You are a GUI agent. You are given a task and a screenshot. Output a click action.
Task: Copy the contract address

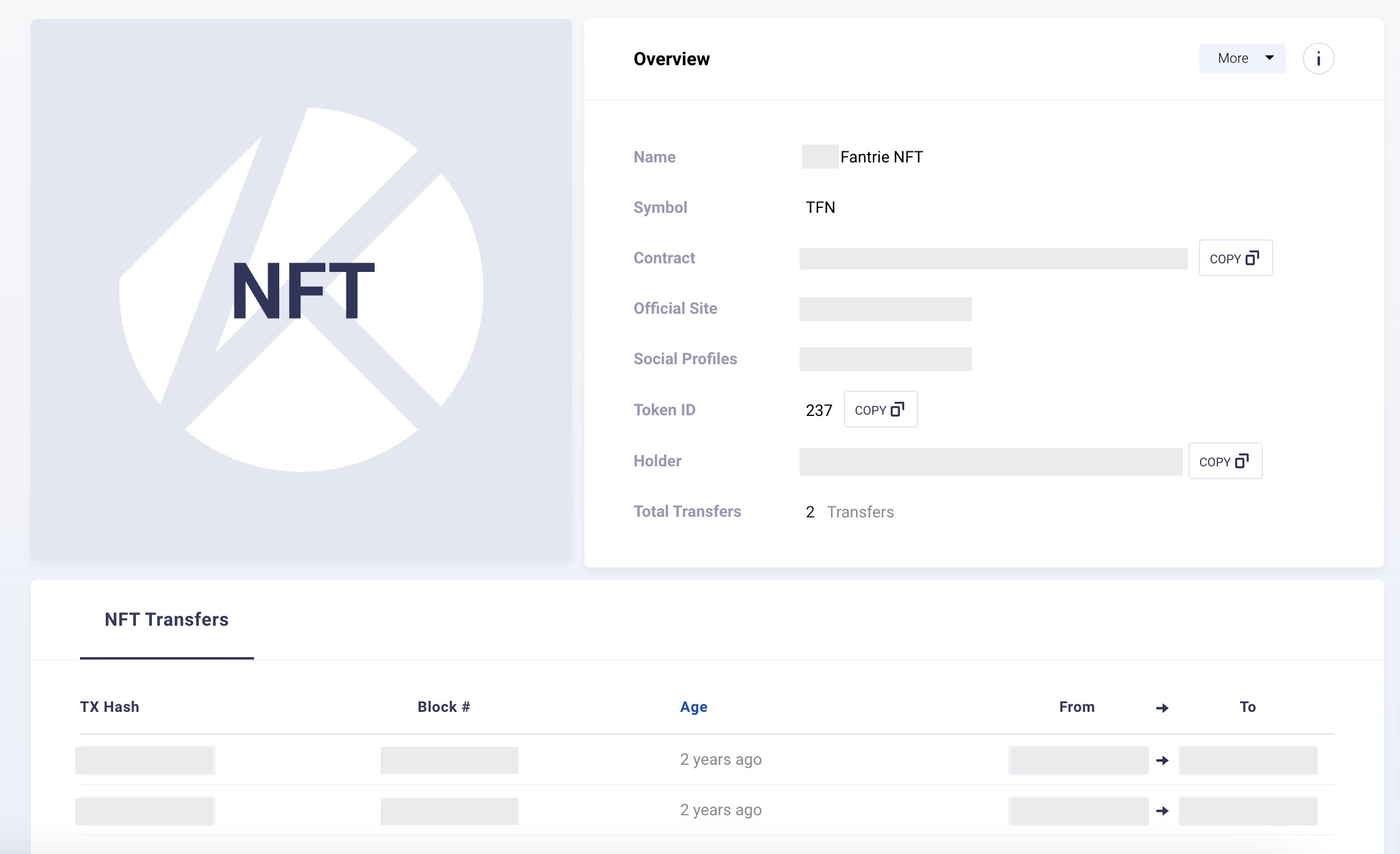pos(1235,258)
